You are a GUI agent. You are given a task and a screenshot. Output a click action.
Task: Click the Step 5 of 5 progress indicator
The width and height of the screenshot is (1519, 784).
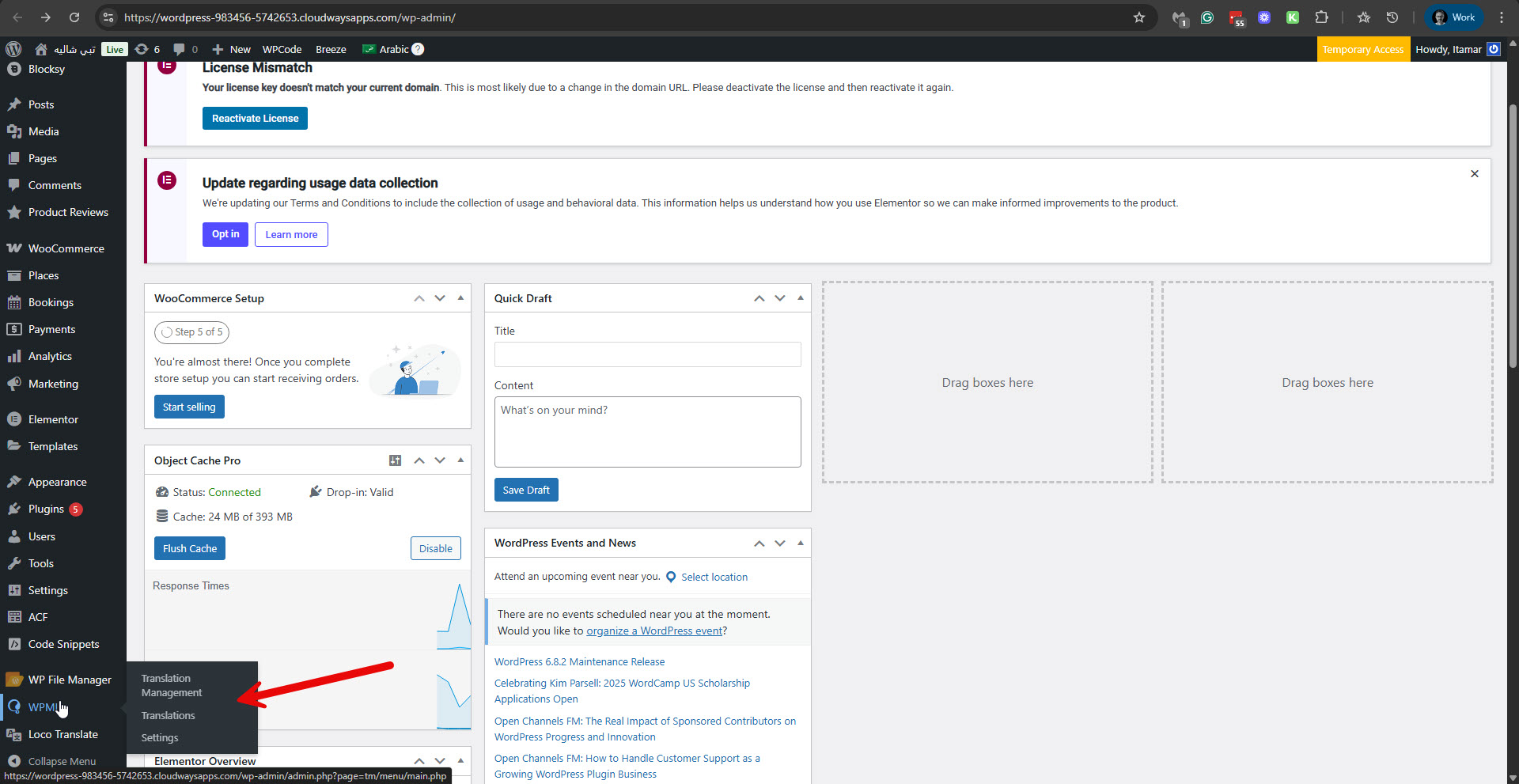pos(191,332)
